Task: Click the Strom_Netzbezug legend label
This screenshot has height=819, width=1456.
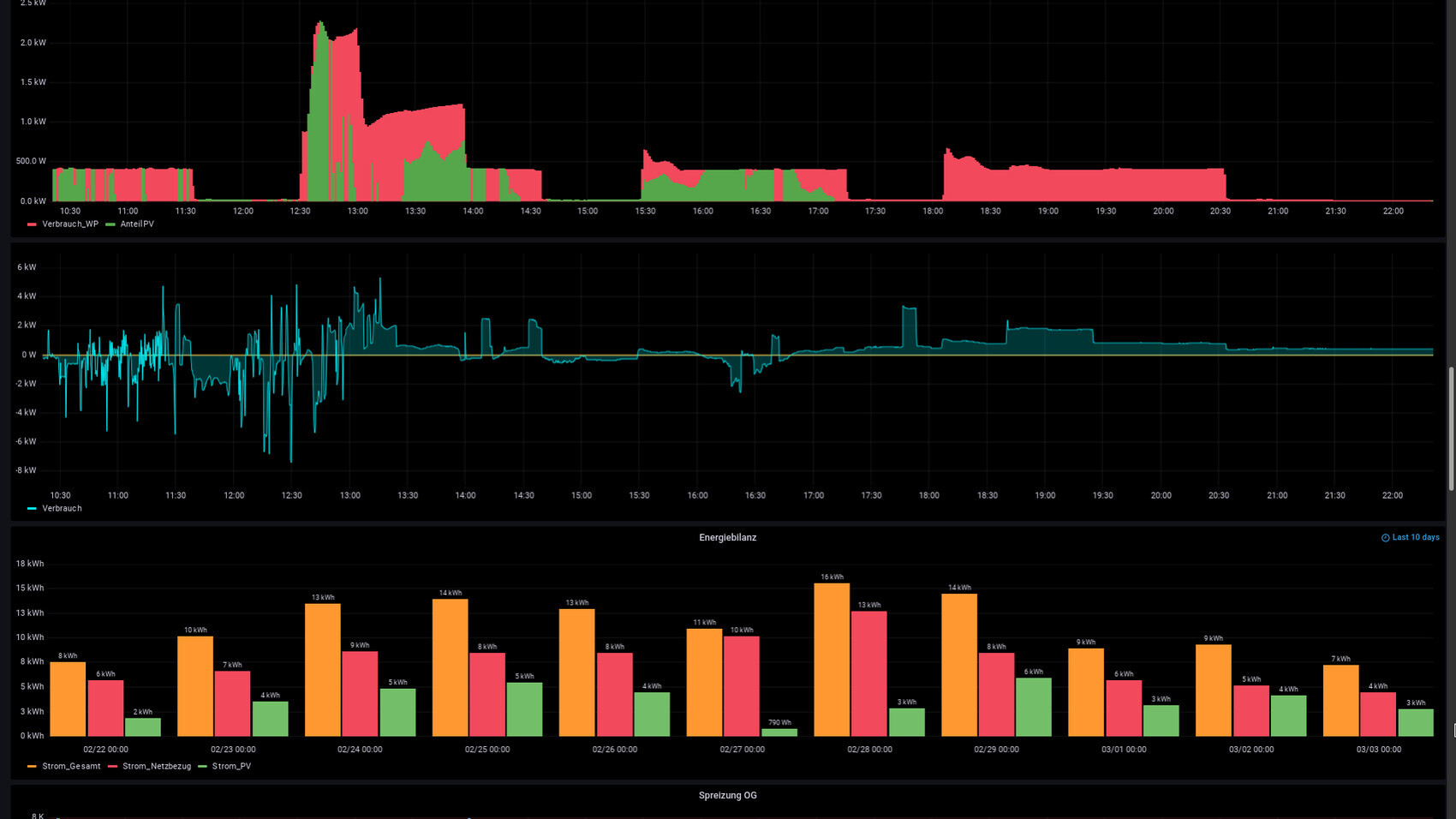Action: [x=156, y=767]
